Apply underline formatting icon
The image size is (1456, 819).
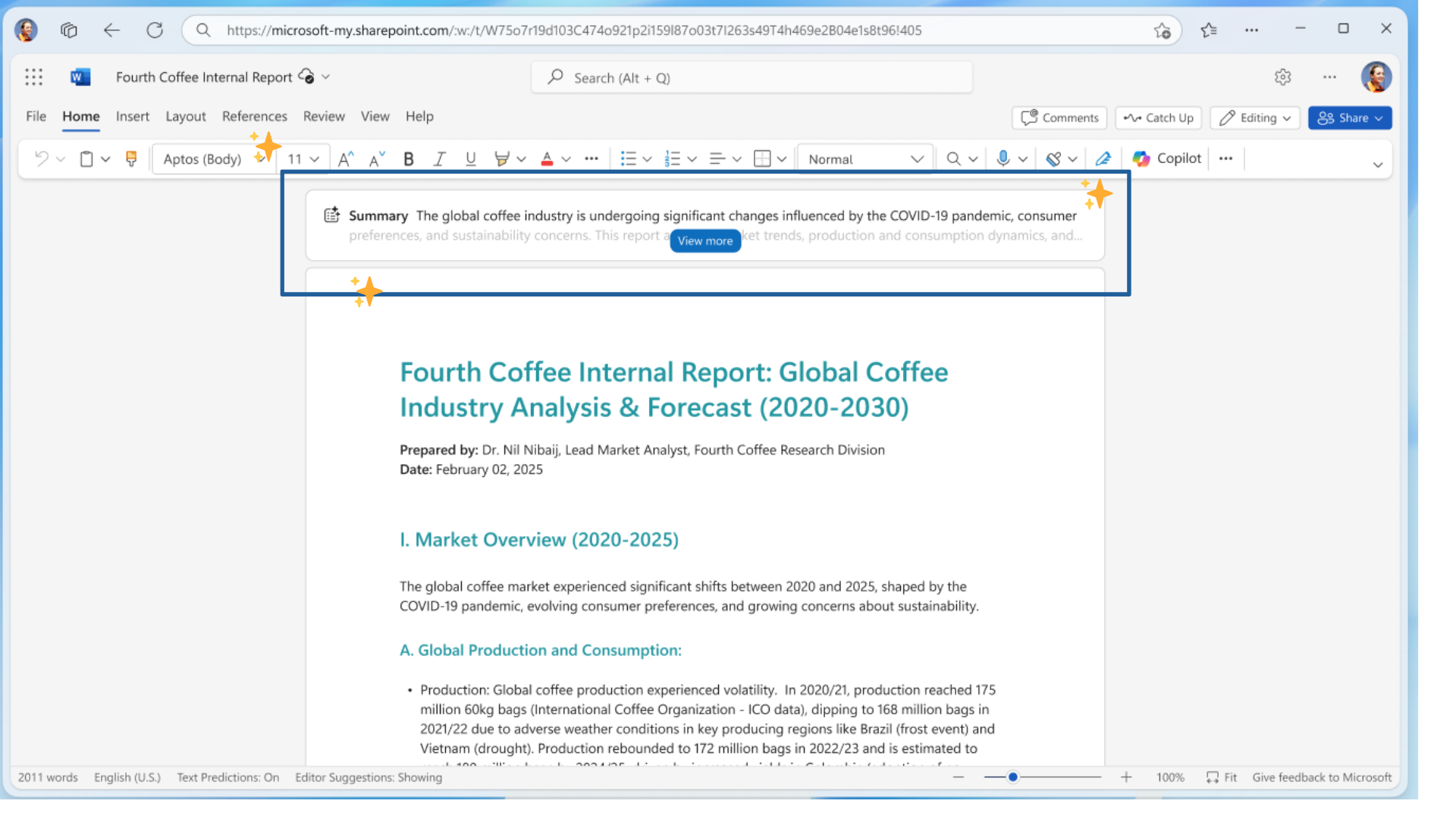click(x=470, y=159)
